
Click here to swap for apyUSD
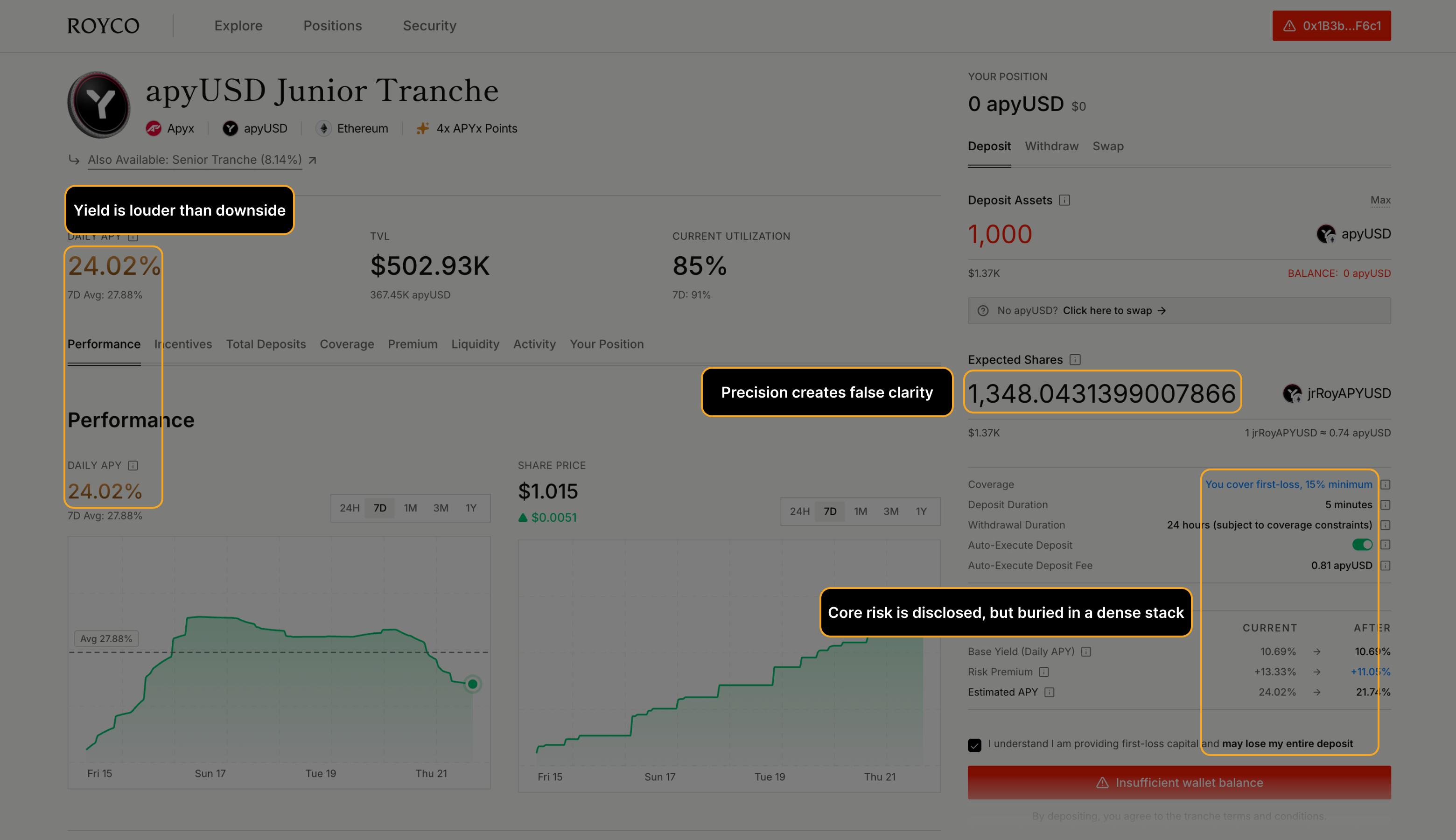[x=1114, y=311]
